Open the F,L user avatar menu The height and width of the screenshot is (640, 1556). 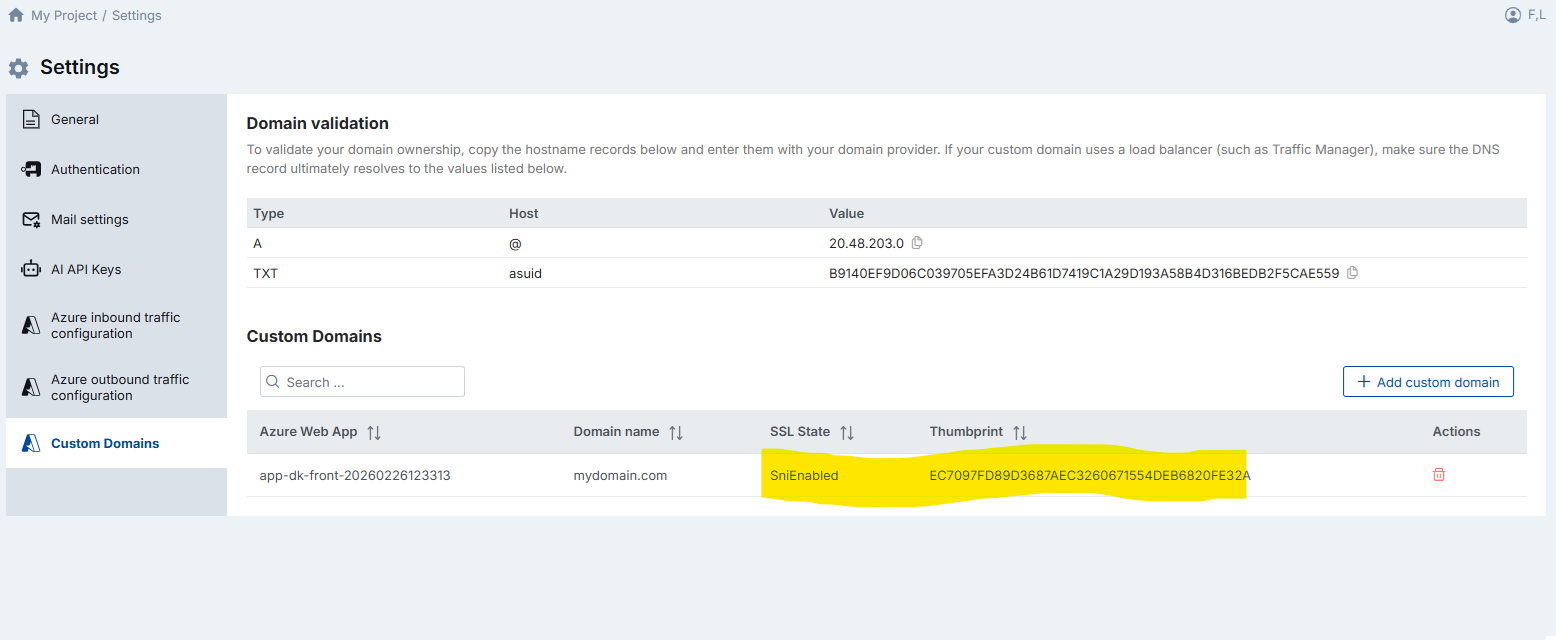tap(1513, 14)
